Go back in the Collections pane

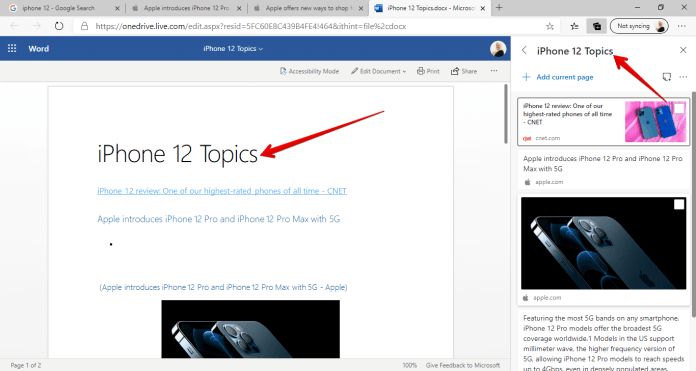524,50
